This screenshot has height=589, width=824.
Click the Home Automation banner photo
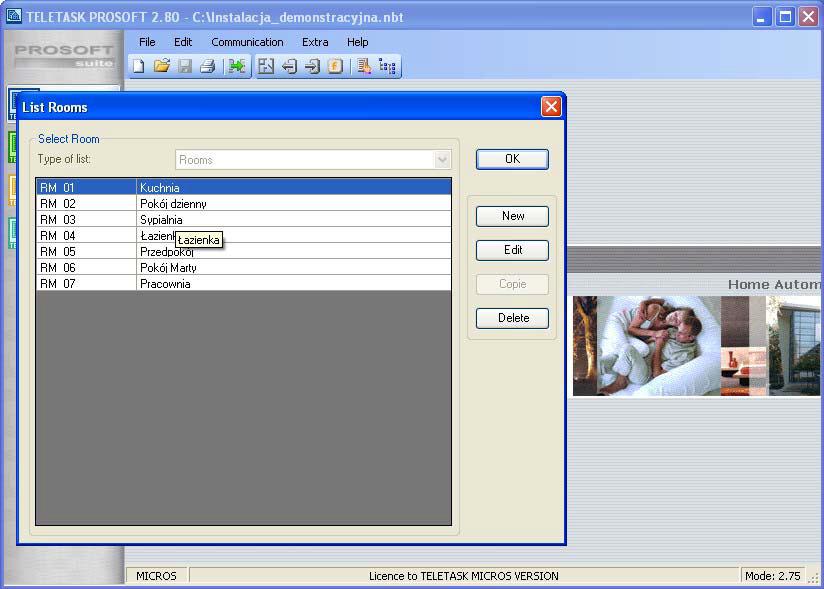[696, 346]
